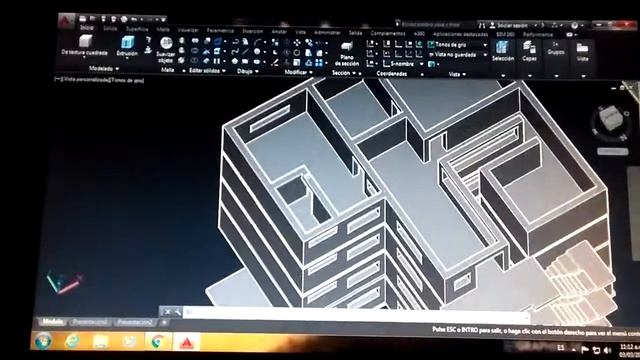Click the Iniciar sesión user icon
Viewport: 640px width, 360px height.
492,25
